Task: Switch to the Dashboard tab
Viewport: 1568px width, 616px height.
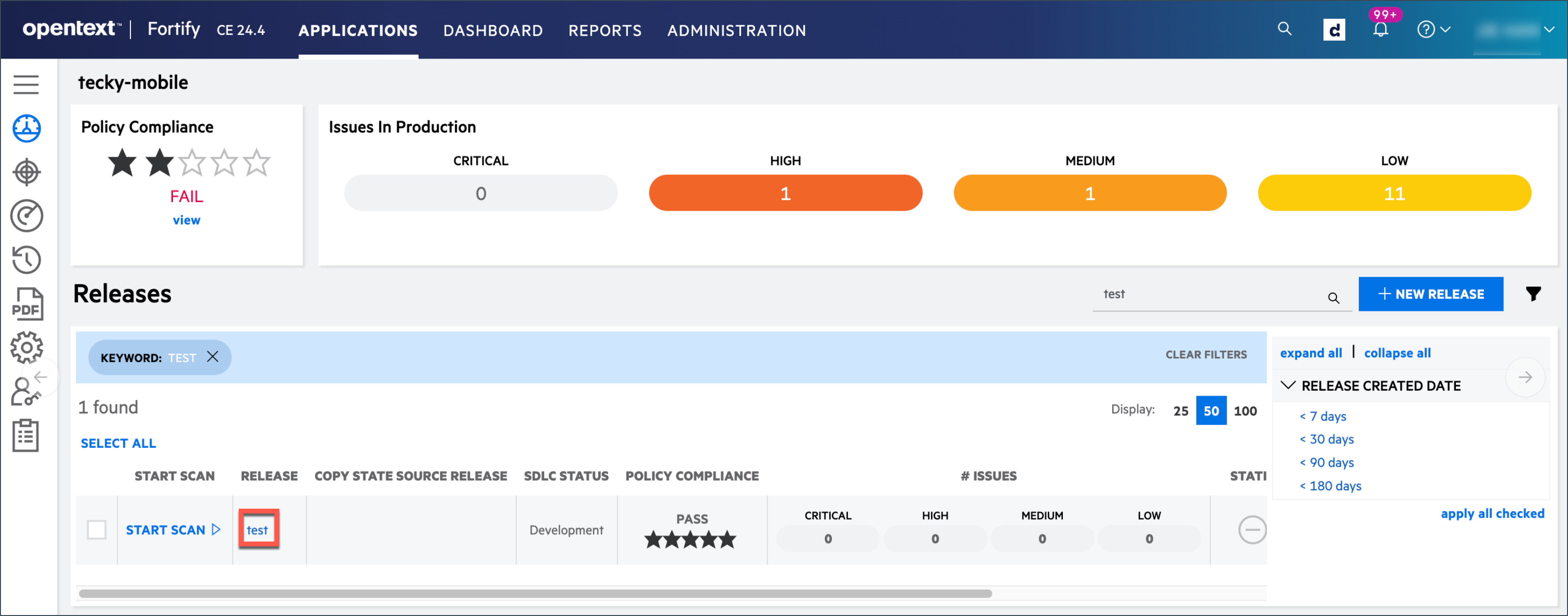Action: 493,30
